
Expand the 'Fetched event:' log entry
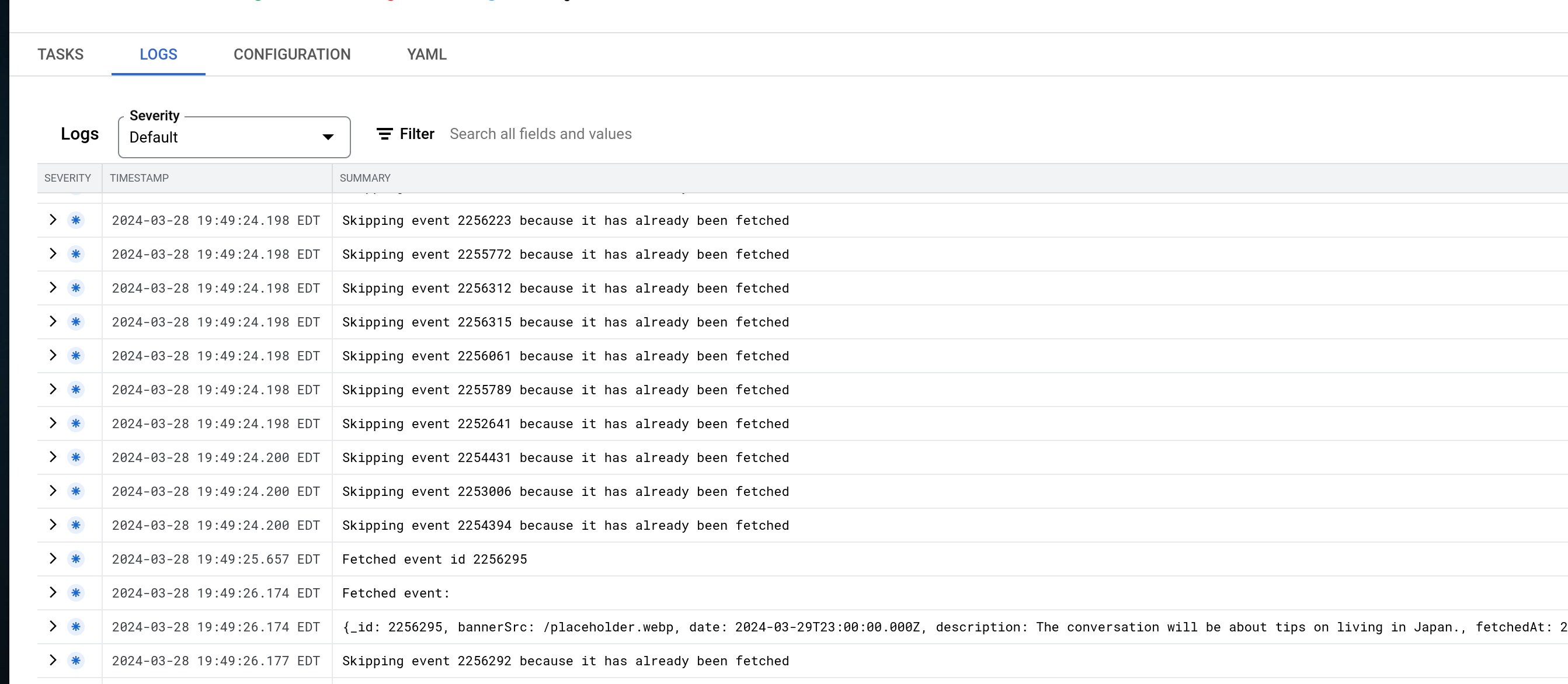[x=53, y=592]
